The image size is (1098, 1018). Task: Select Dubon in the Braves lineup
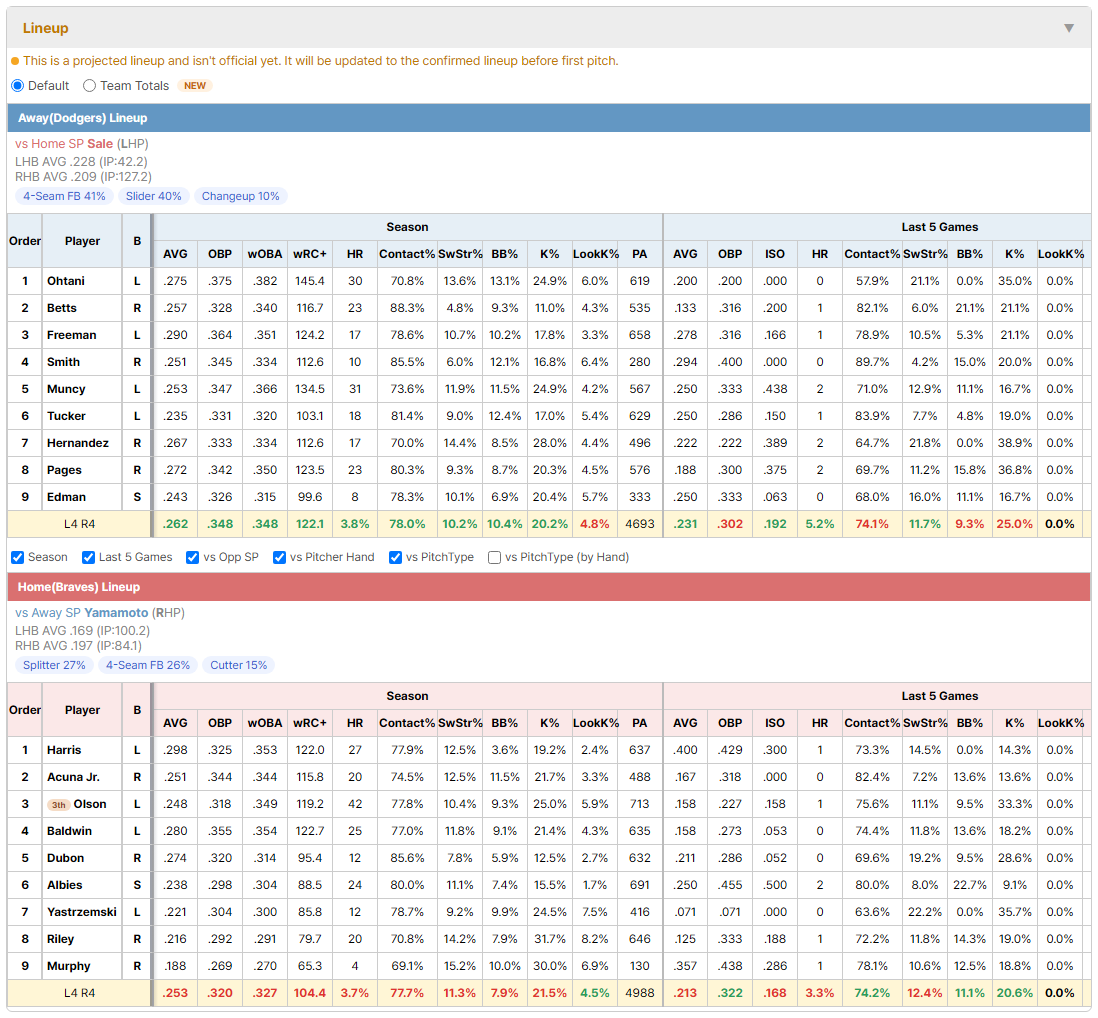[65, 858]
